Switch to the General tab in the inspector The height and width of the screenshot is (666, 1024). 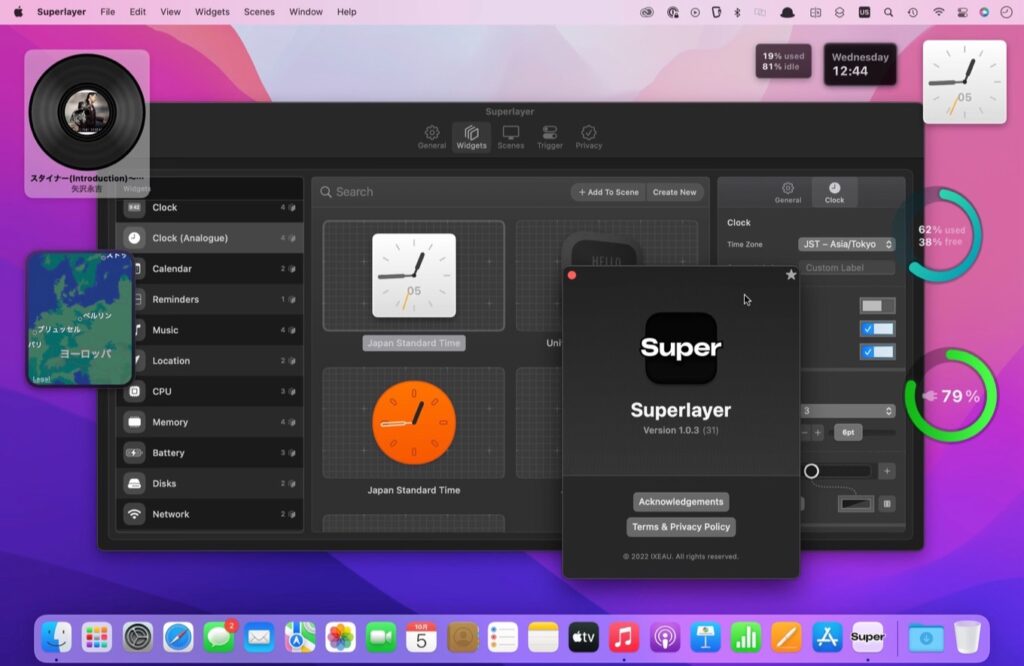789,192
